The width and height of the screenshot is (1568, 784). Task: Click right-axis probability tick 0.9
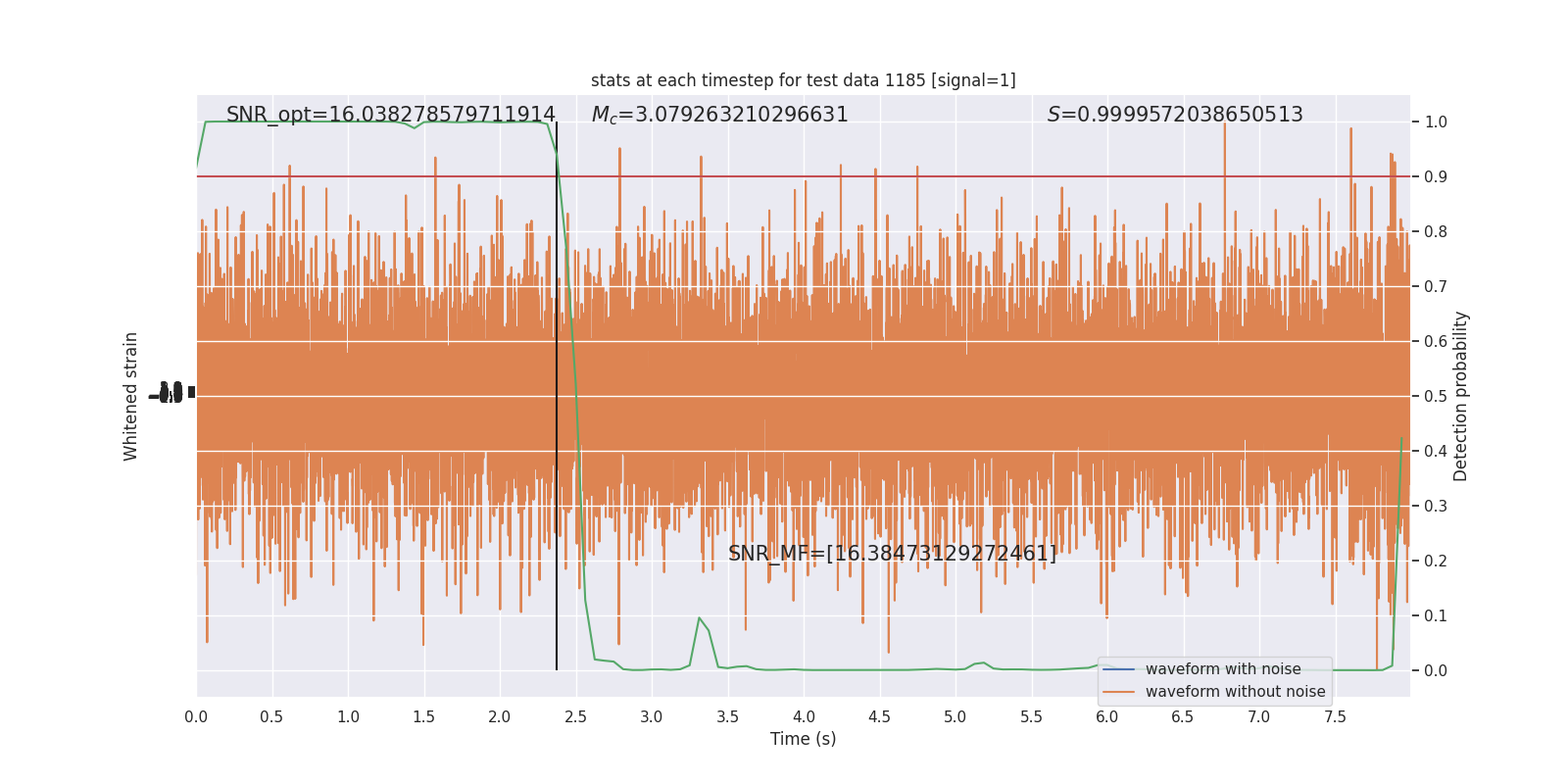pos(1436,177)
